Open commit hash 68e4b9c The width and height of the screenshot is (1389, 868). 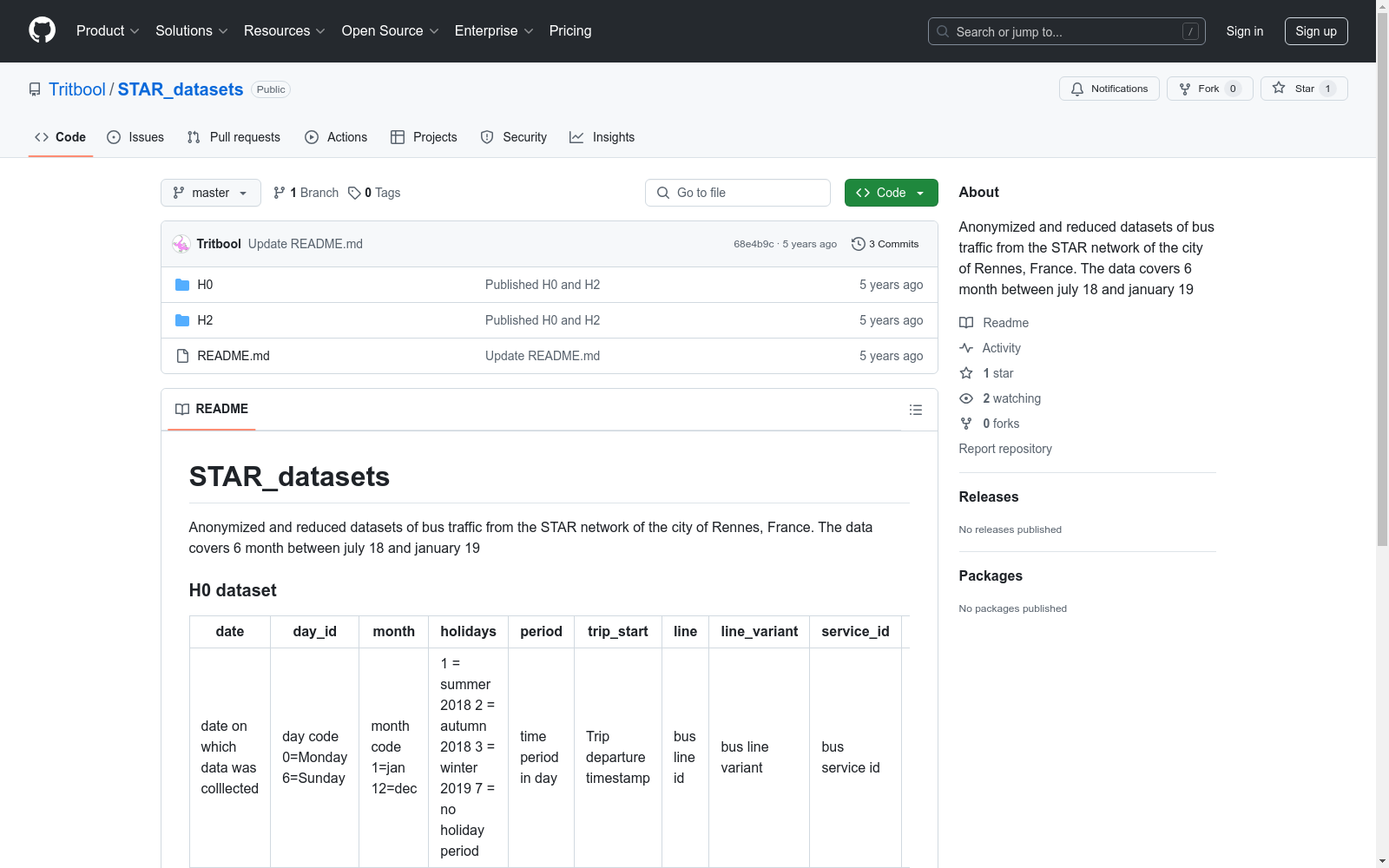tap(754, 244)
